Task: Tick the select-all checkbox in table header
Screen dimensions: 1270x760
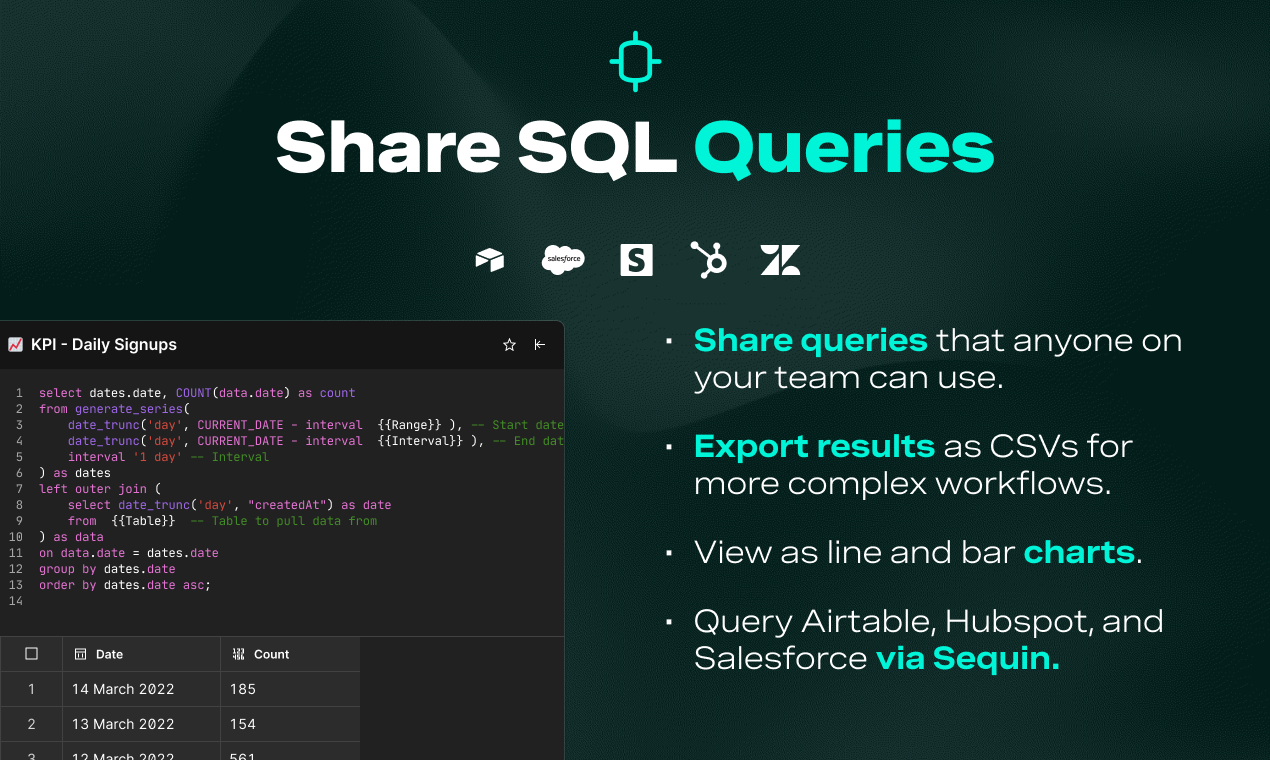Action: [x=31, y=654]
